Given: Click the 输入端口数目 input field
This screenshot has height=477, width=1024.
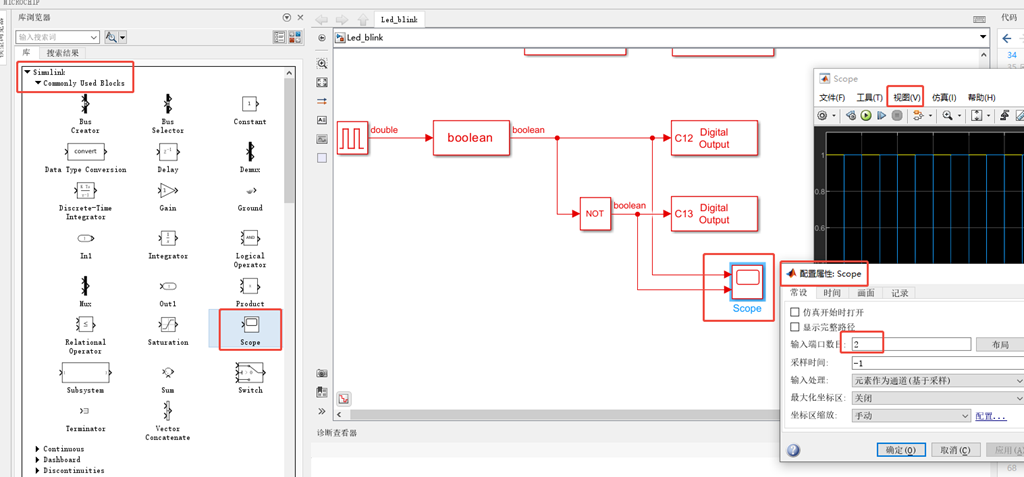Looking at the screenshot, I should (912, 344).
